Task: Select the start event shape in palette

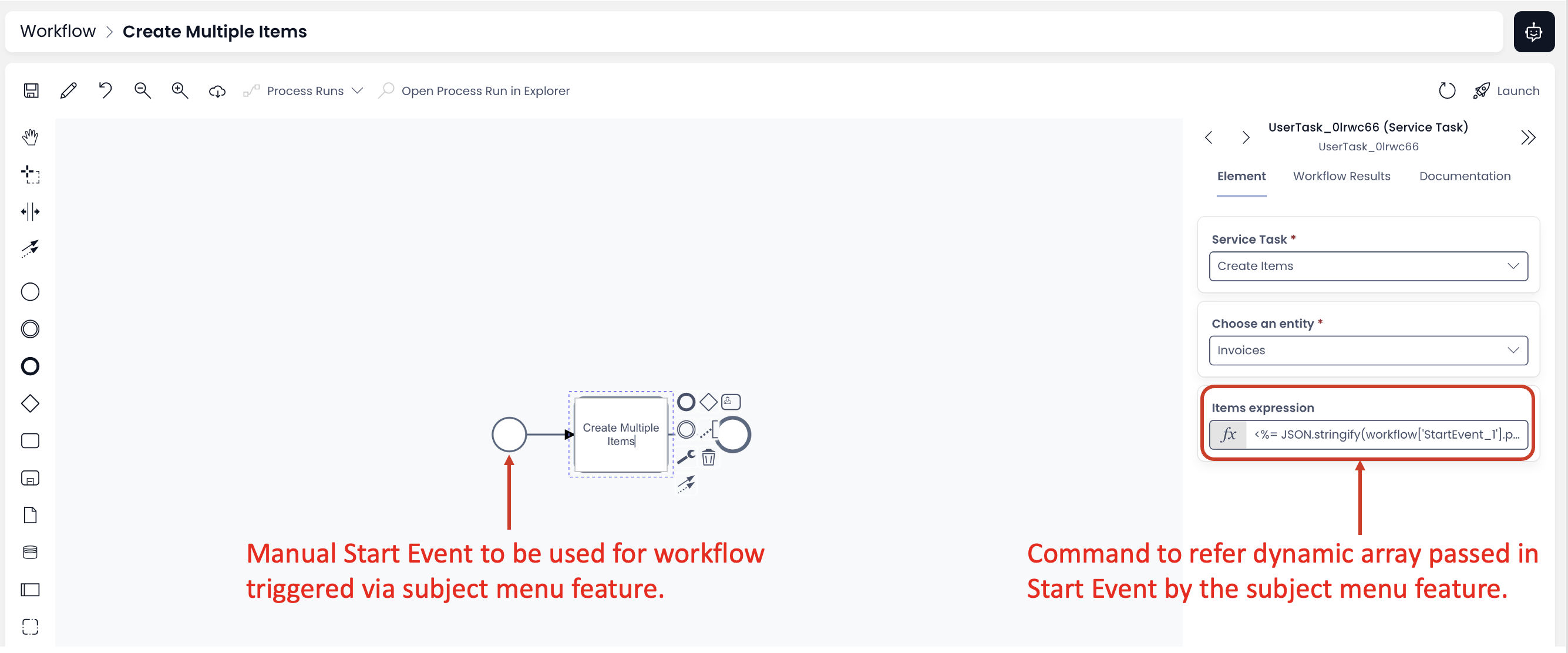Action: pos(31,292)
